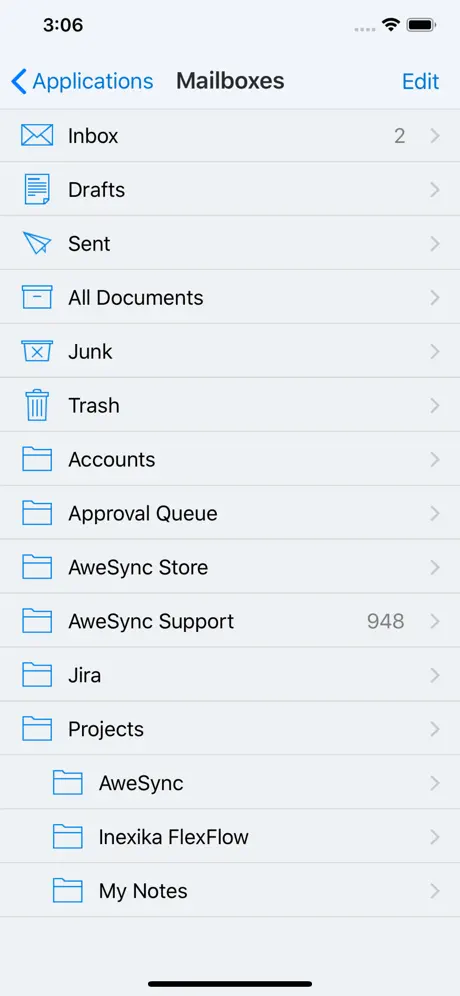This screenshot has width=460, height=996.
Task: Select the Jira label
Action: coord(85,676)
